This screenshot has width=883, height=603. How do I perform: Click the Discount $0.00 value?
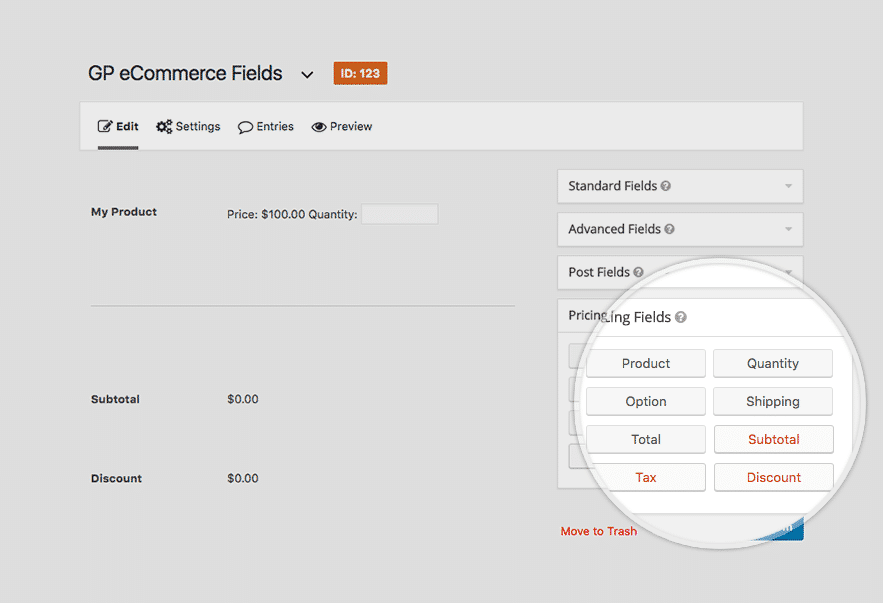click(243, 478)
